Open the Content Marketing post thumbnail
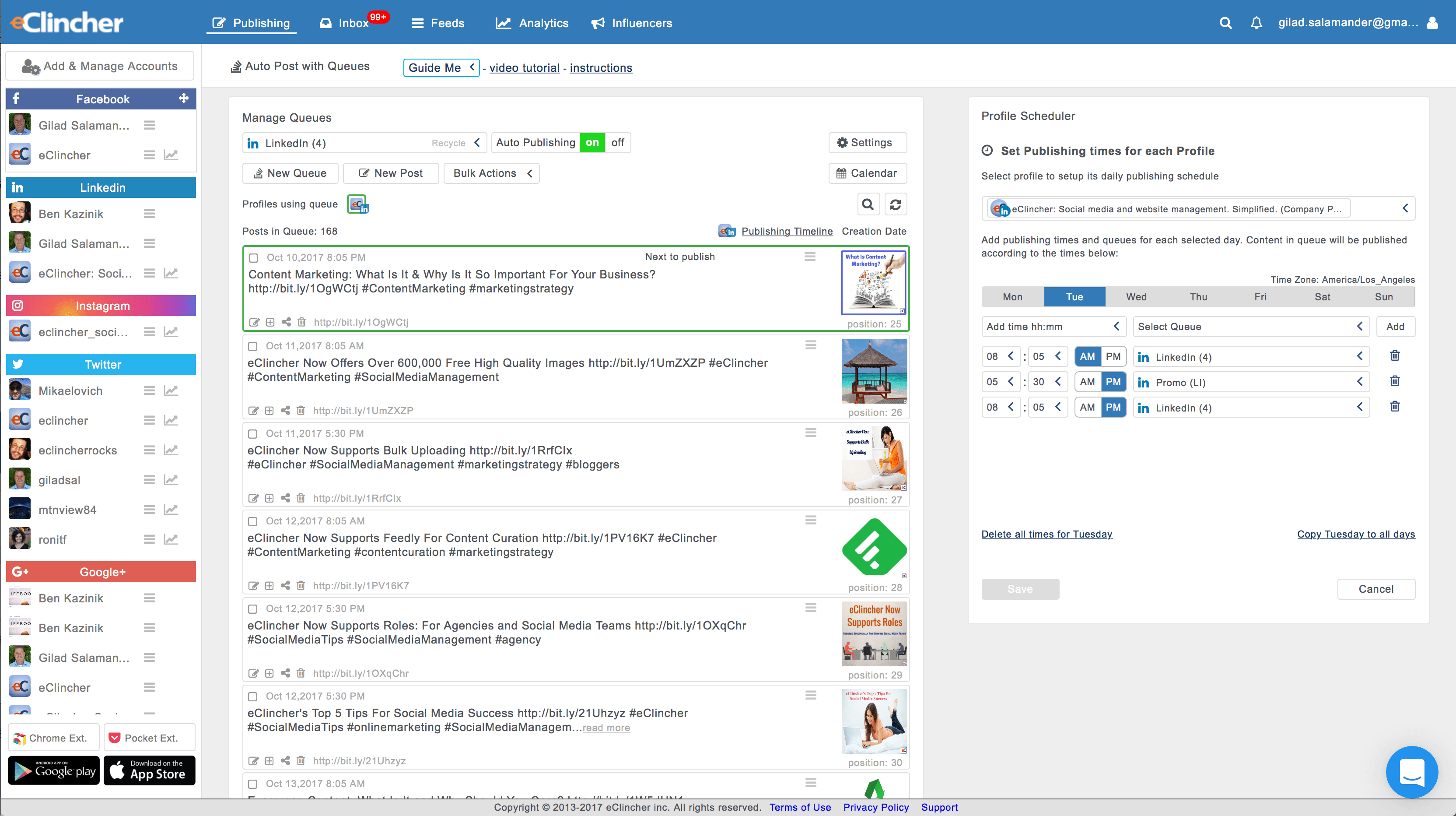1456x816 pixels. click(x=873, y=282)
